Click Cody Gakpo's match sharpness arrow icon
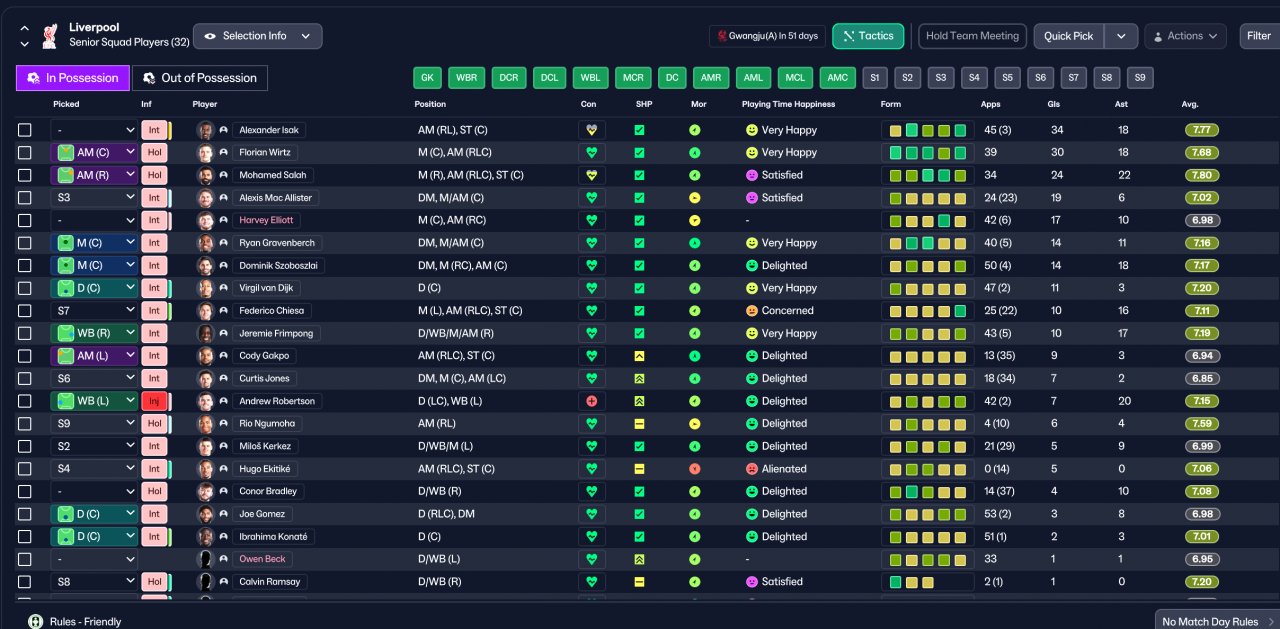The height and width of the screenshot is (629, 1280). pyautogui.click(x=639, y=356)
